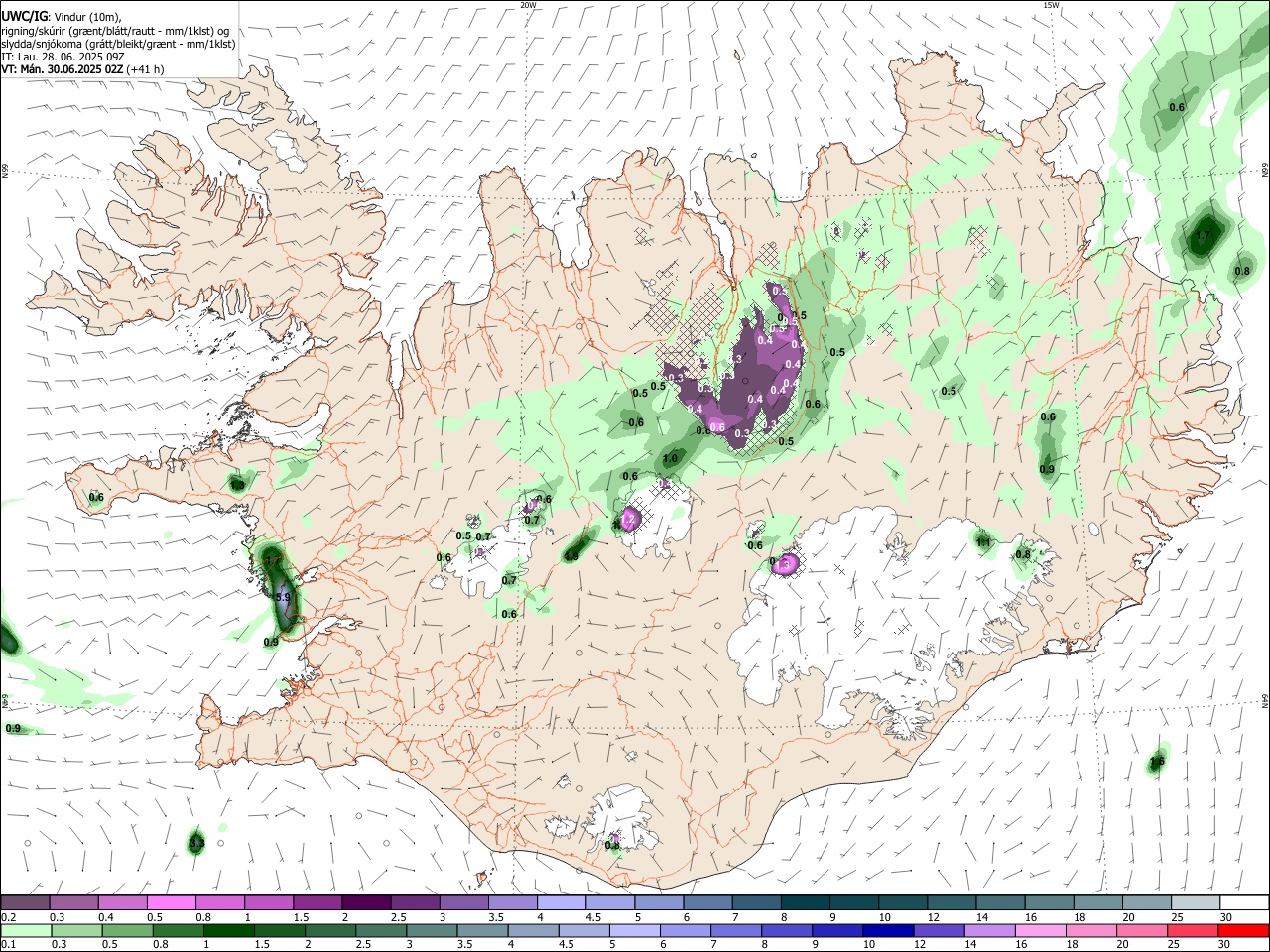Click the 'Vindur (10m)' header text
1270x952 pixels.
89,17
